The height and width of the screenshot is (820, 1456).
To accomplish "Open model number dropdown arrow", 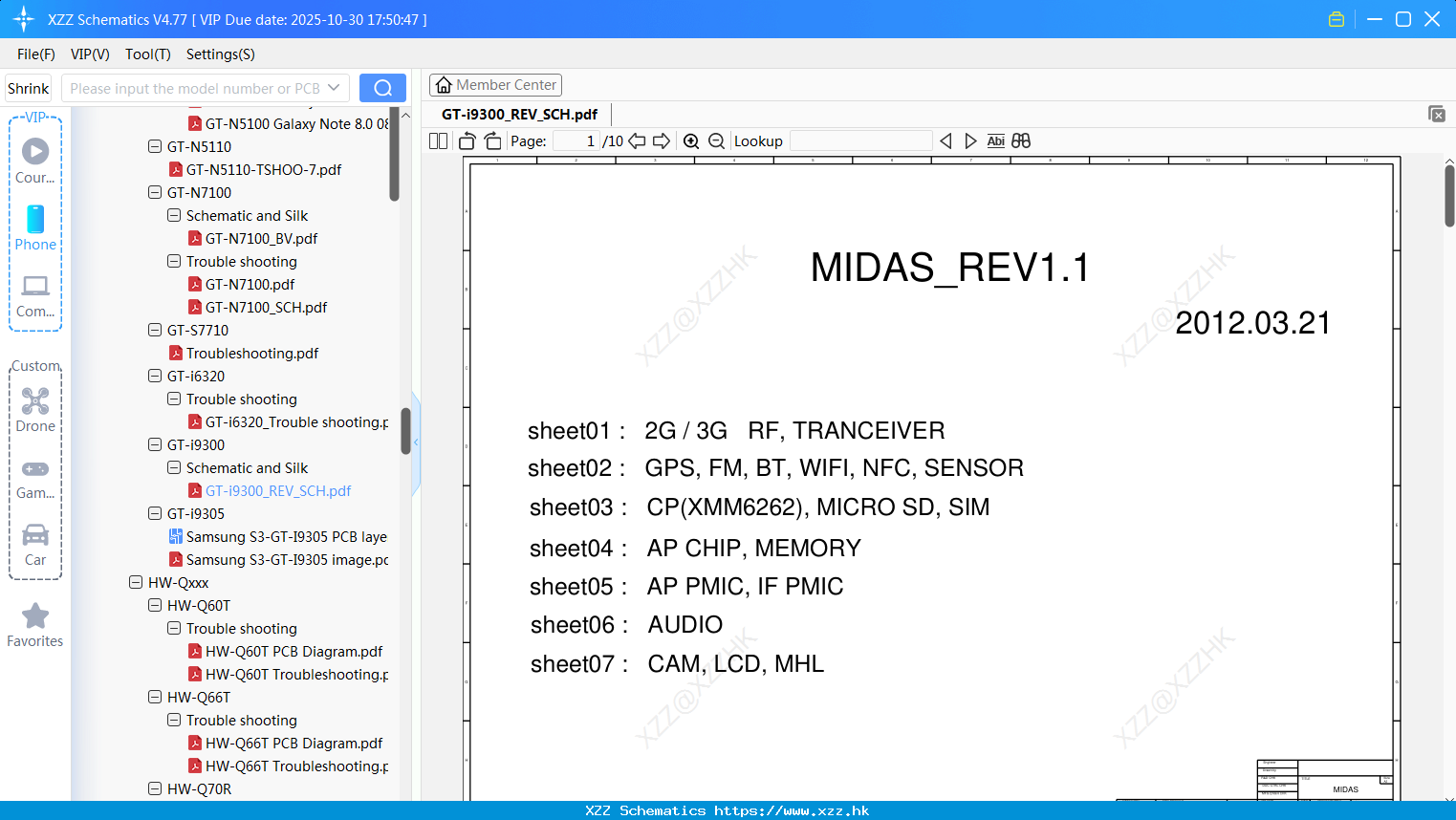I will click(334, 88).
